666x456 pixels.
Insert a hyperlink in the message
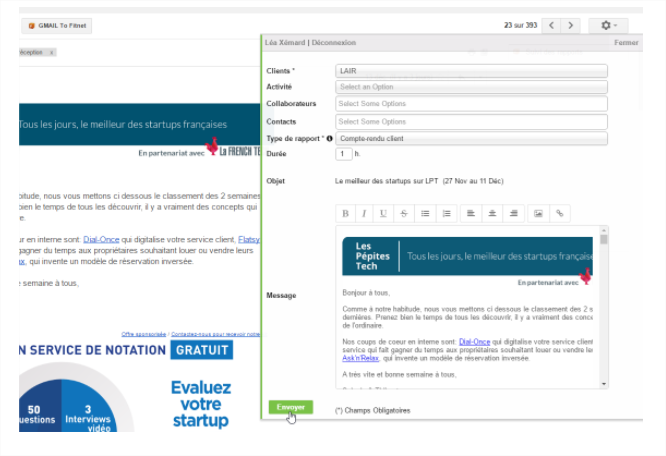(560, 213)
